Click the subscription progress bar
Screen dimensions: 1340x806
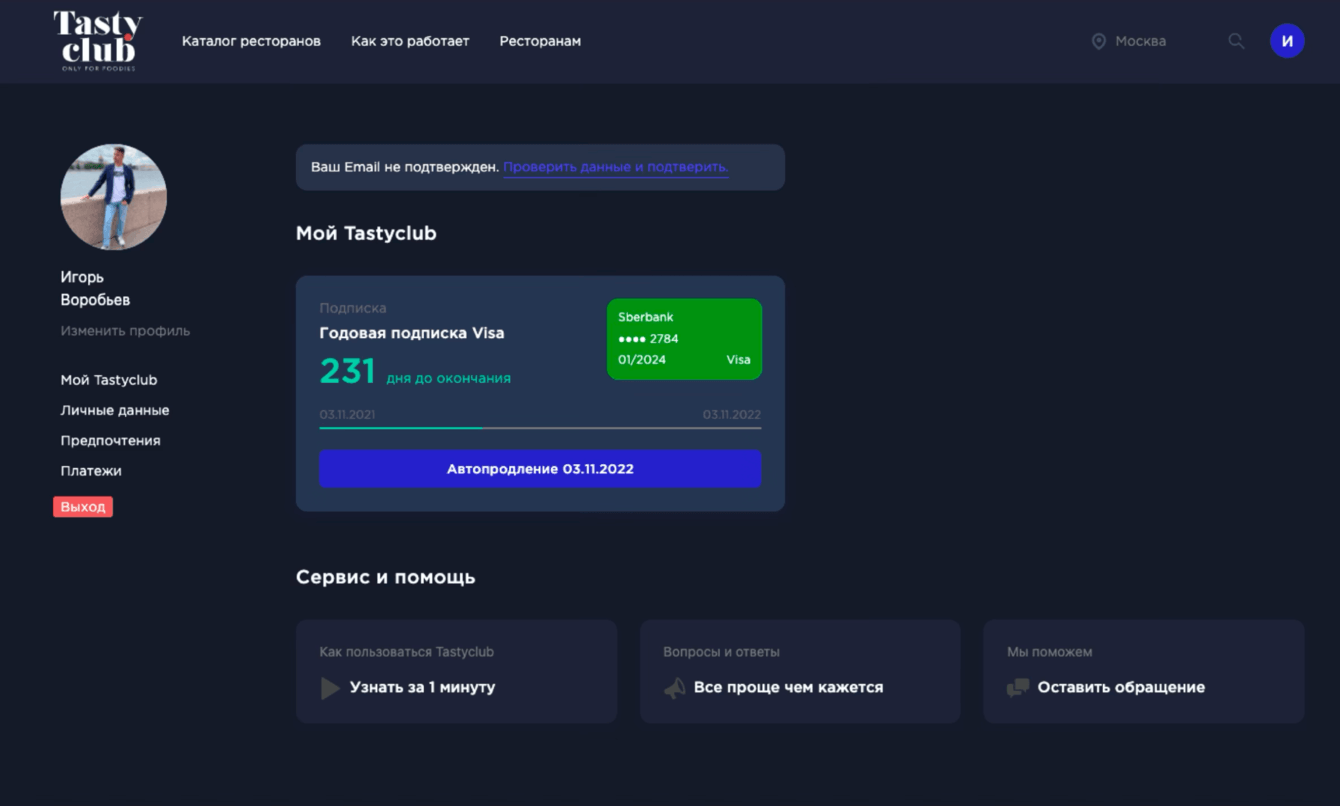540,428
